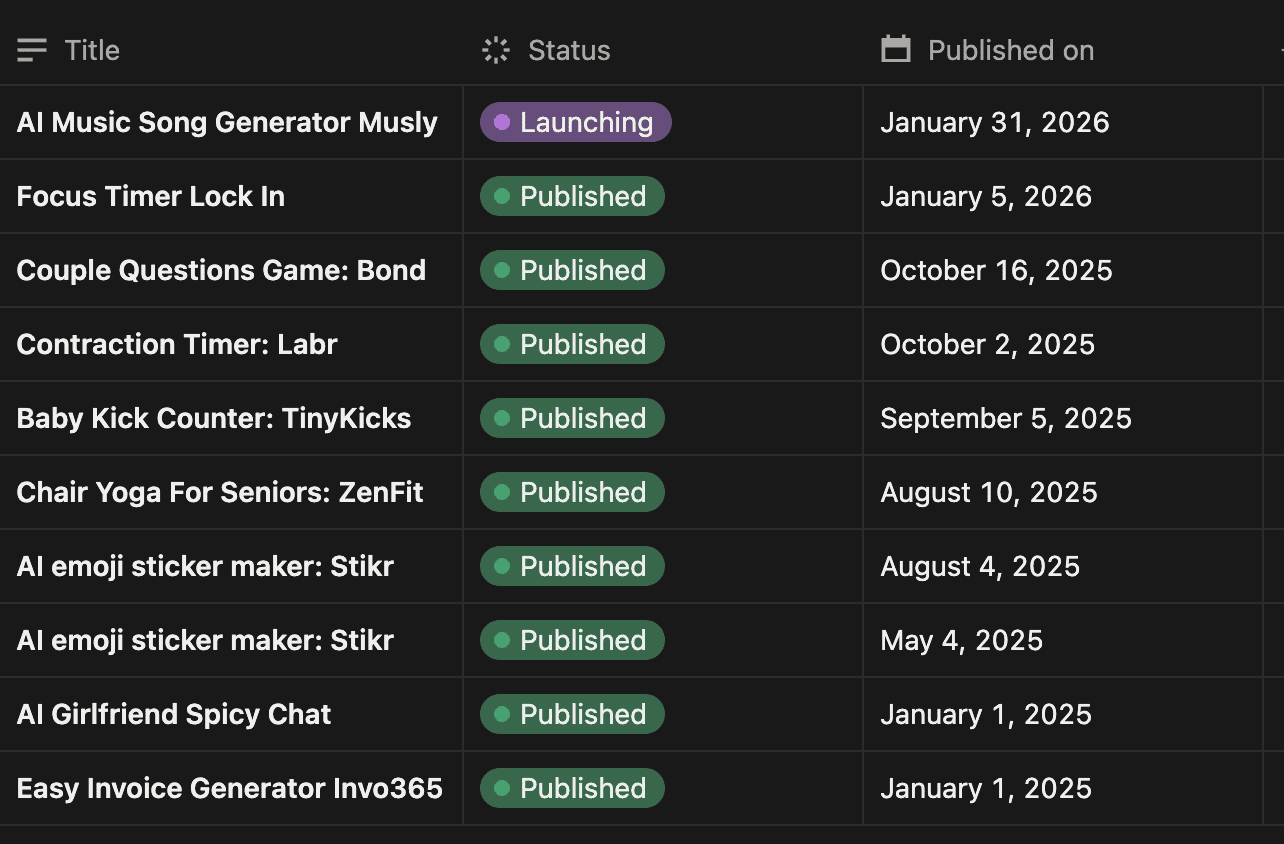Select the purple Launching status tag
The width and height of the screenshot is (1284, 844).
tap(575, 122)
